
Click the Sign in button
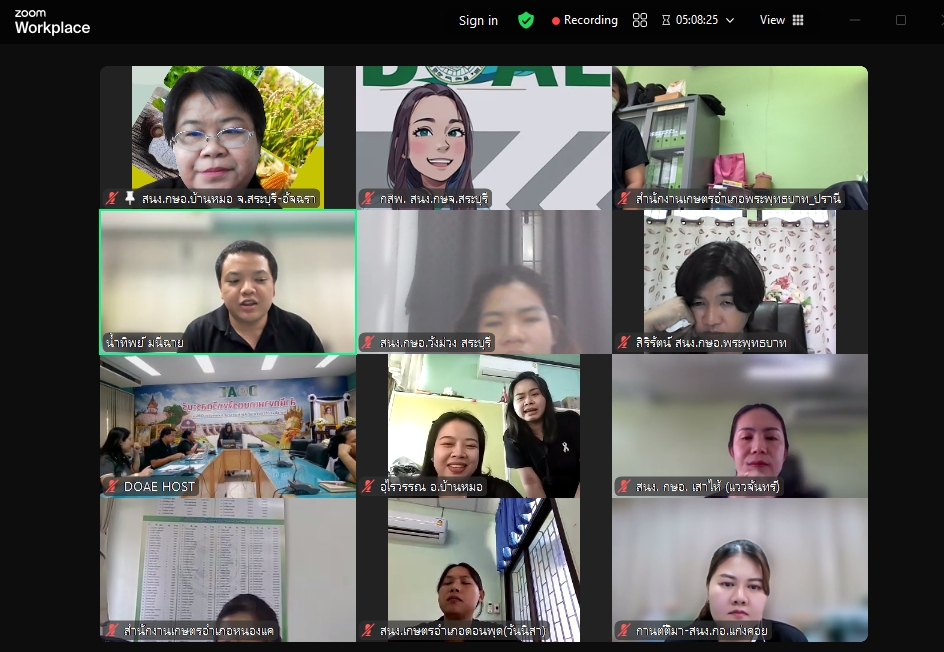(478, 20)
